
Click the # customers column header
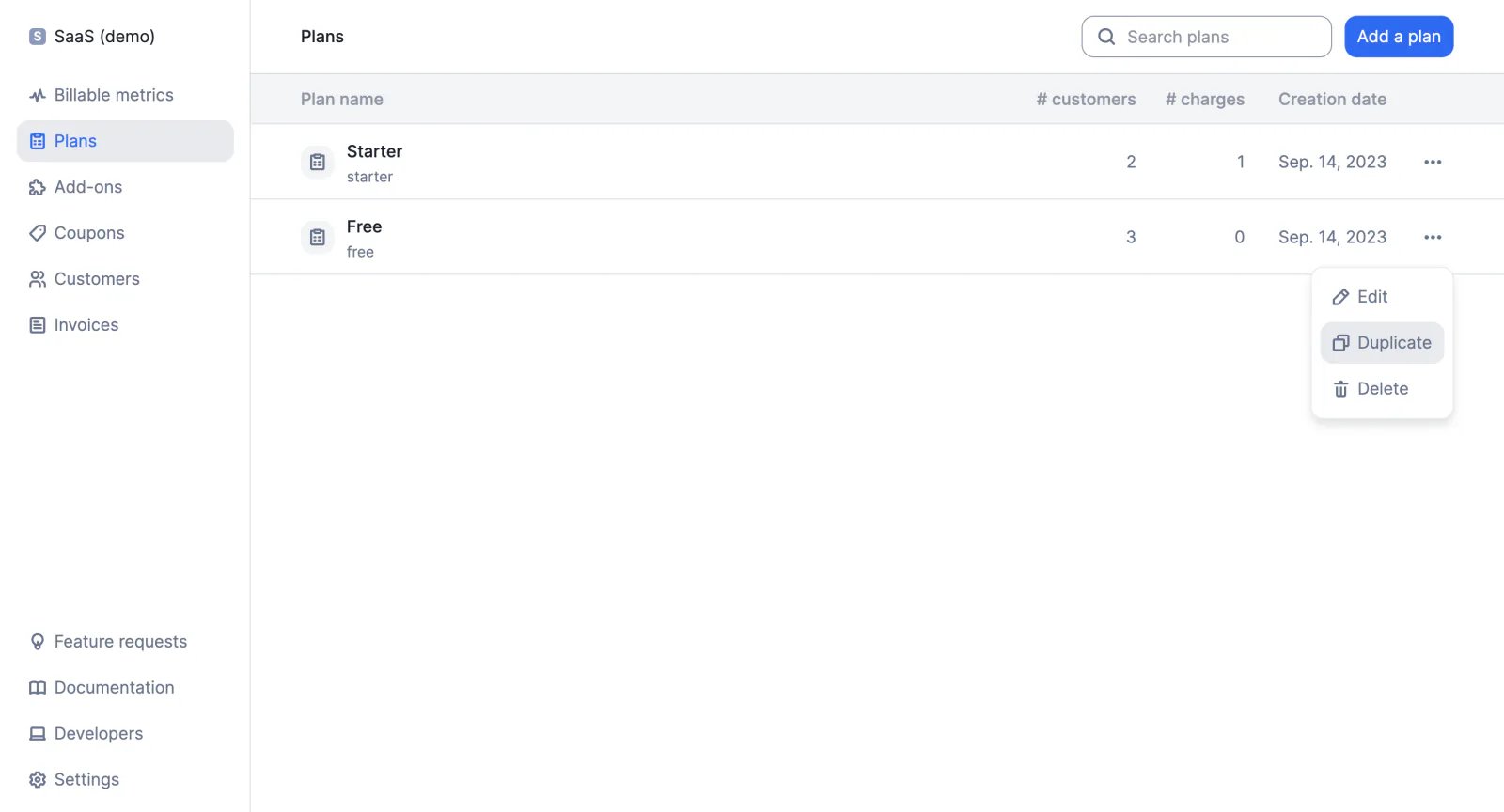point(1086,100)
